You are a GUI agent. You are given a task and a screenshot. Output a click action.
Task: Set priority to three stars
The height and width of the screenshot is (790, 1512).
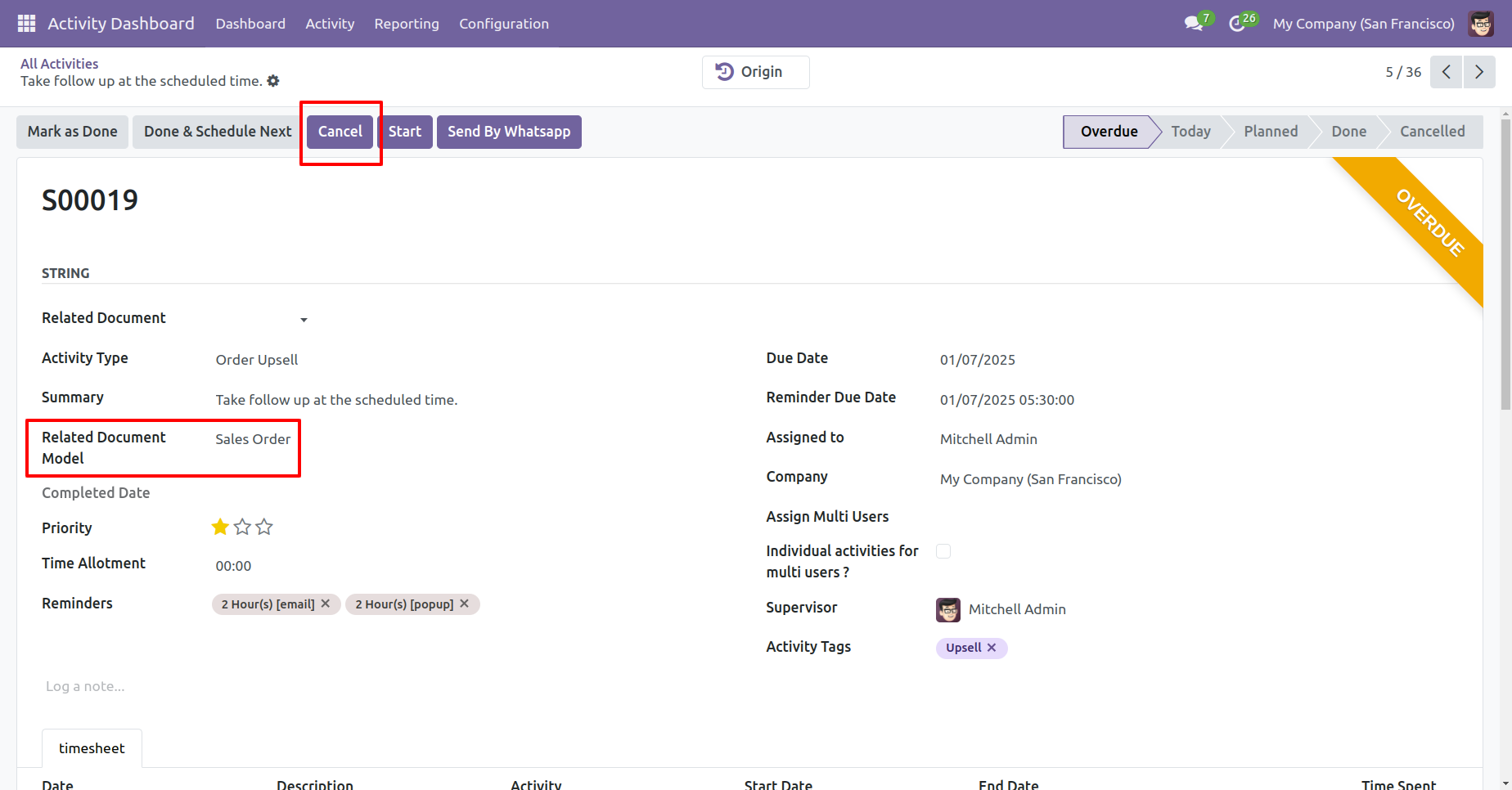264,527
